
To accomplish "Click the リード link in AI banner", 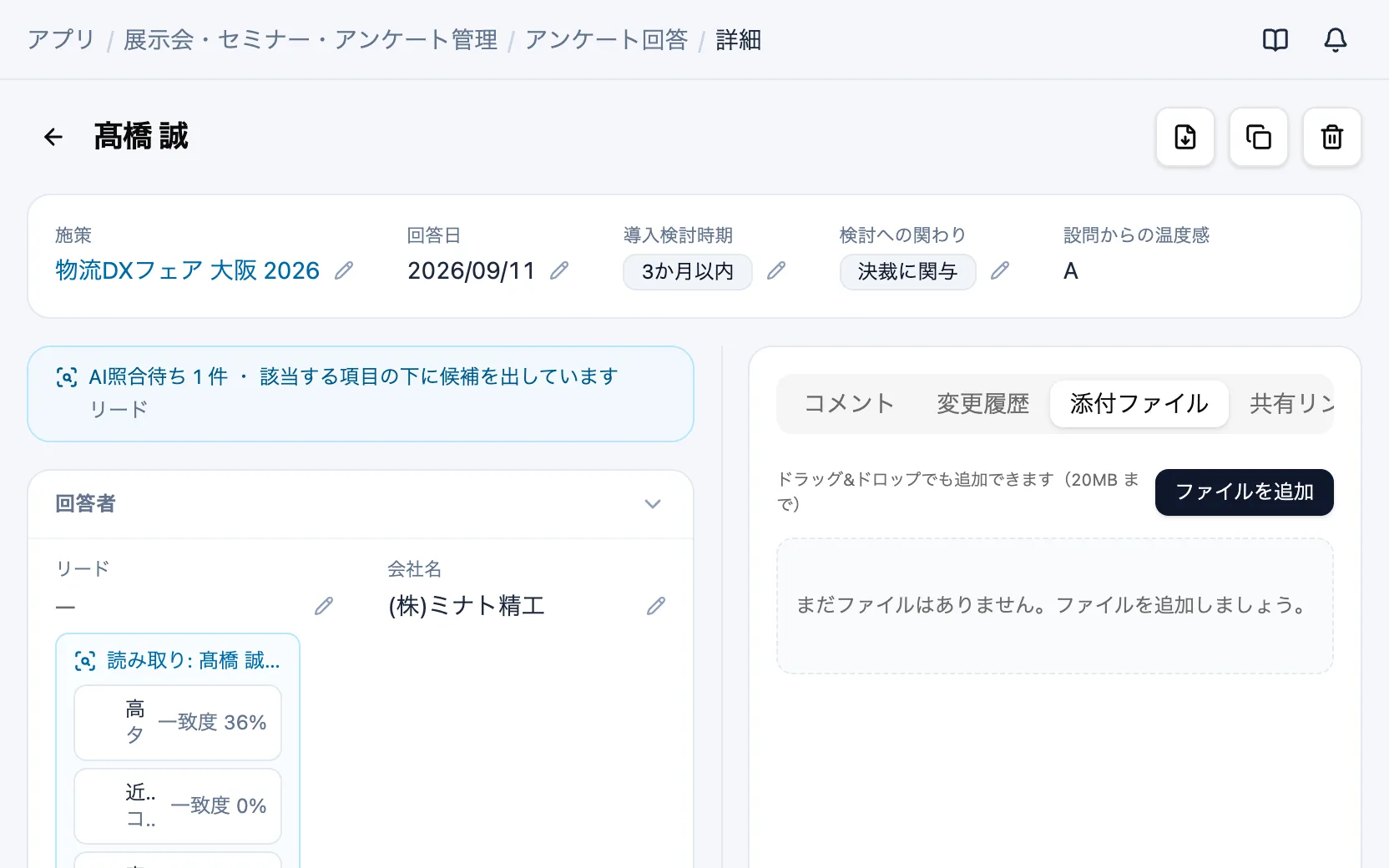I will [119, 409].
